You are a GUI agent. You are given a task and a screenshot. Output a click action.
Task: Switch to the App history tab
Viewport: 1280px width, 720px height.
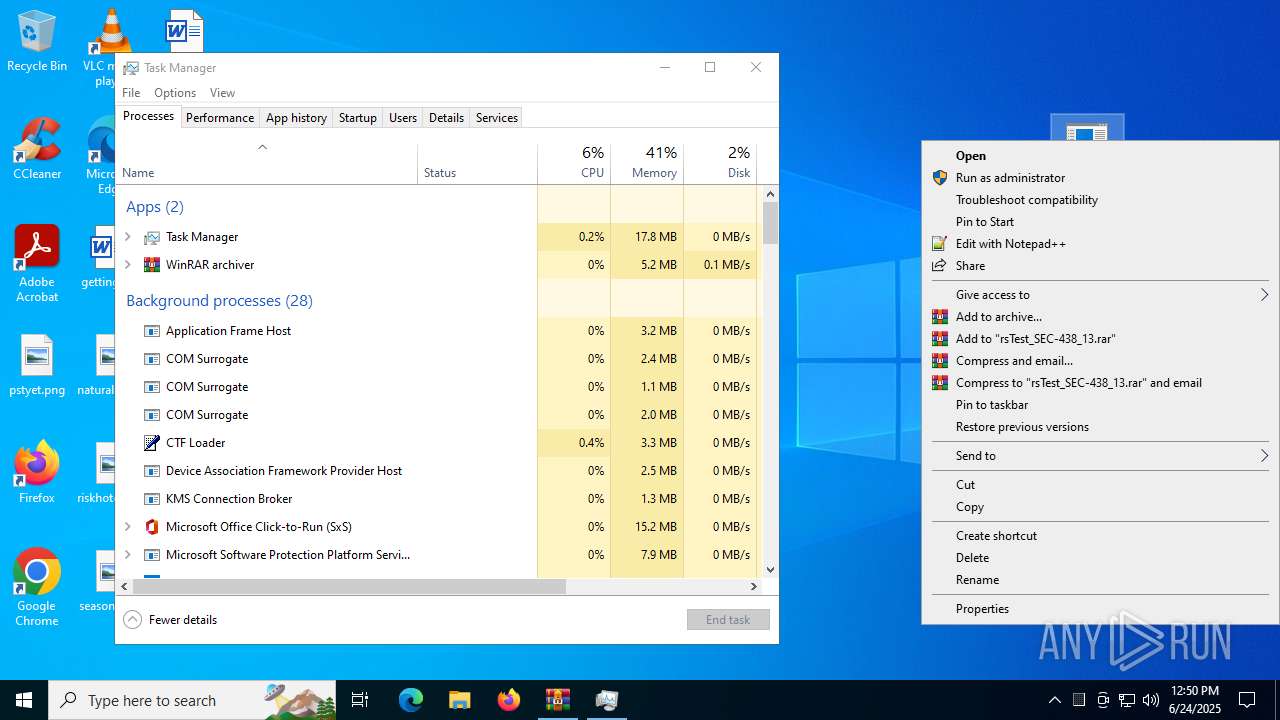(296, 118)
